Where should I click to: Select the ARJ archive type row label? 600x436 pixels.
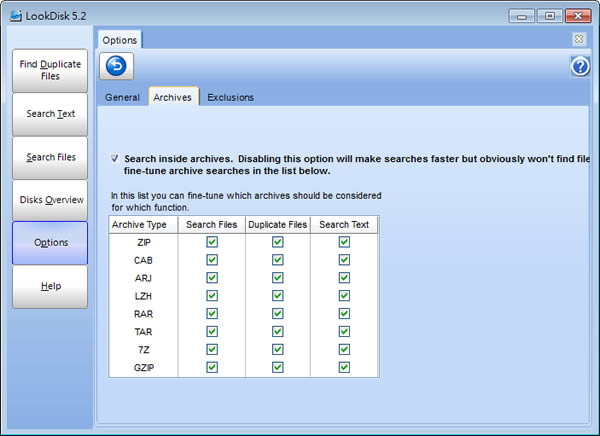tap(143, 278)
